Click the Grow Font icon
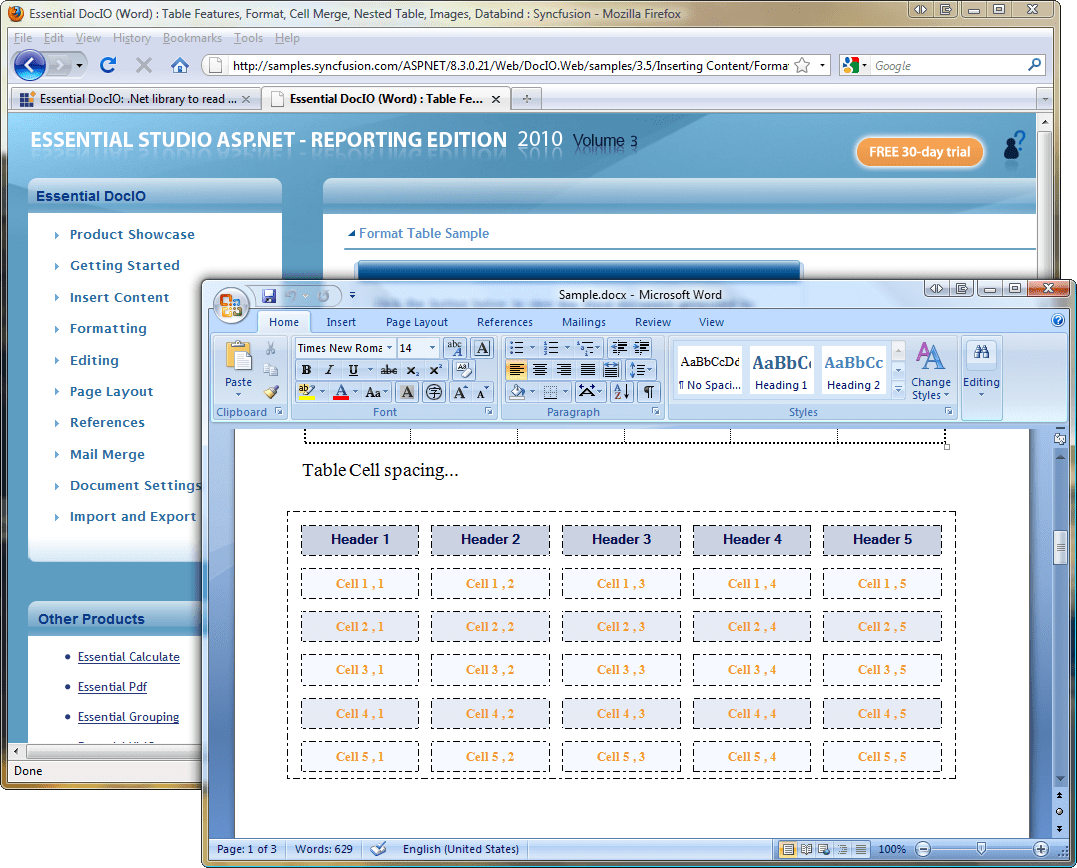 [x=460, y=392]
